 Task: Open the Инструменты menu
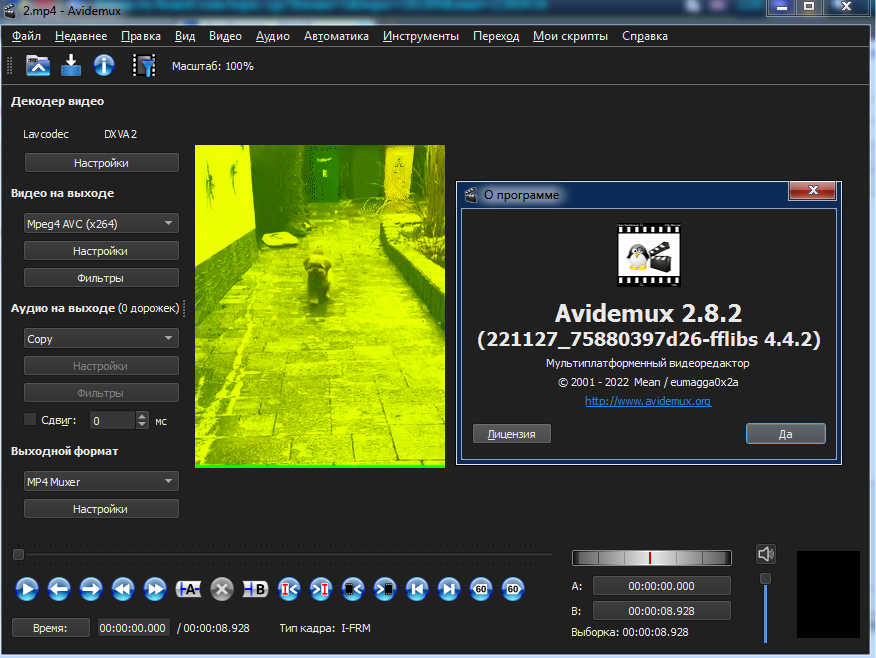click(x=421, y=36)
